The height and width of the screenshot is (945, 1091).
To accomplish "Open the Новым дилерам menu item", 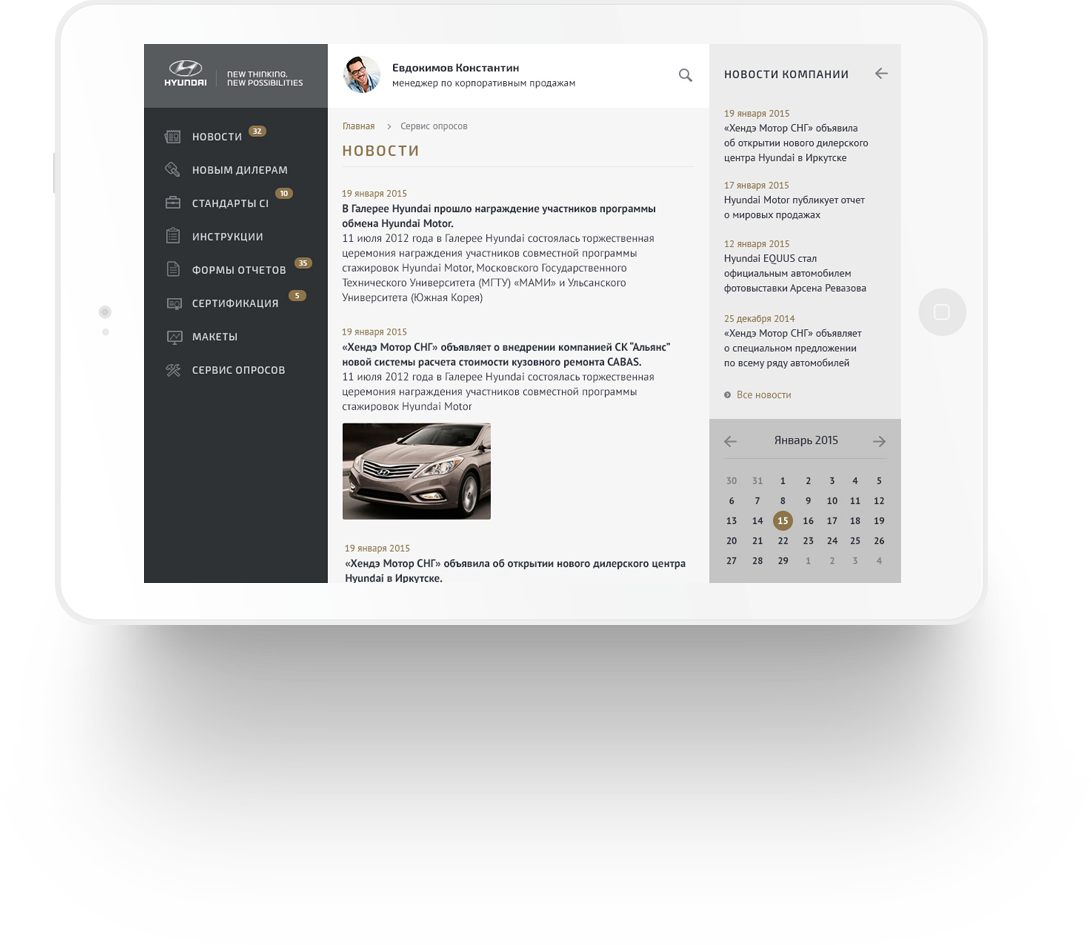I will tap(239, 170).
